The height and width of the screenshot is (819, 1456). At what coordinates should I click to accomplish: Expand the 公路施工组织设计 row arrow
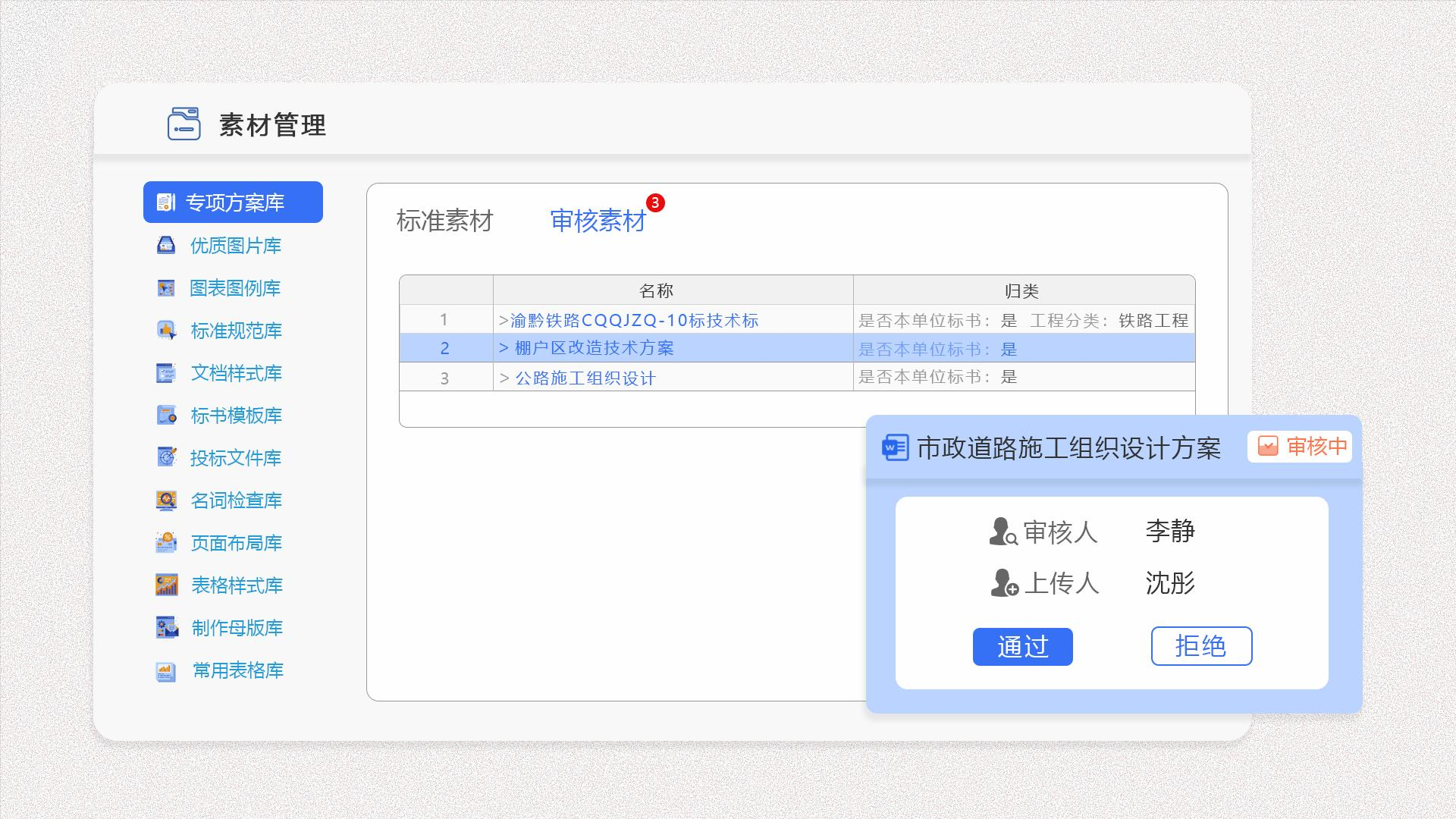pos(504,378)
